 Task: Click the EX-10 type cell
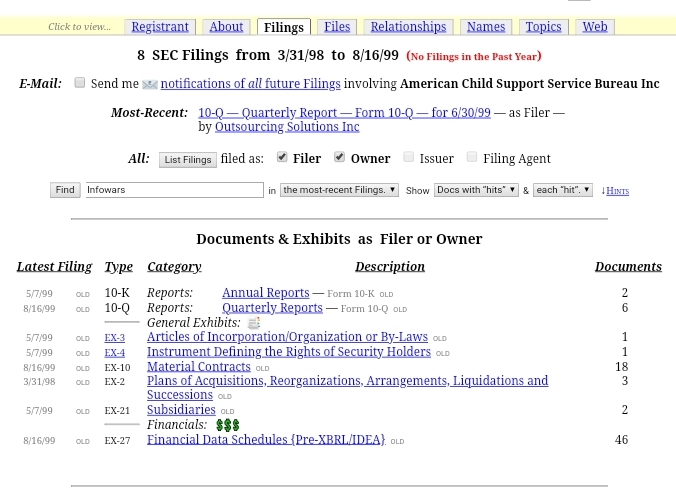pos(117,368)
